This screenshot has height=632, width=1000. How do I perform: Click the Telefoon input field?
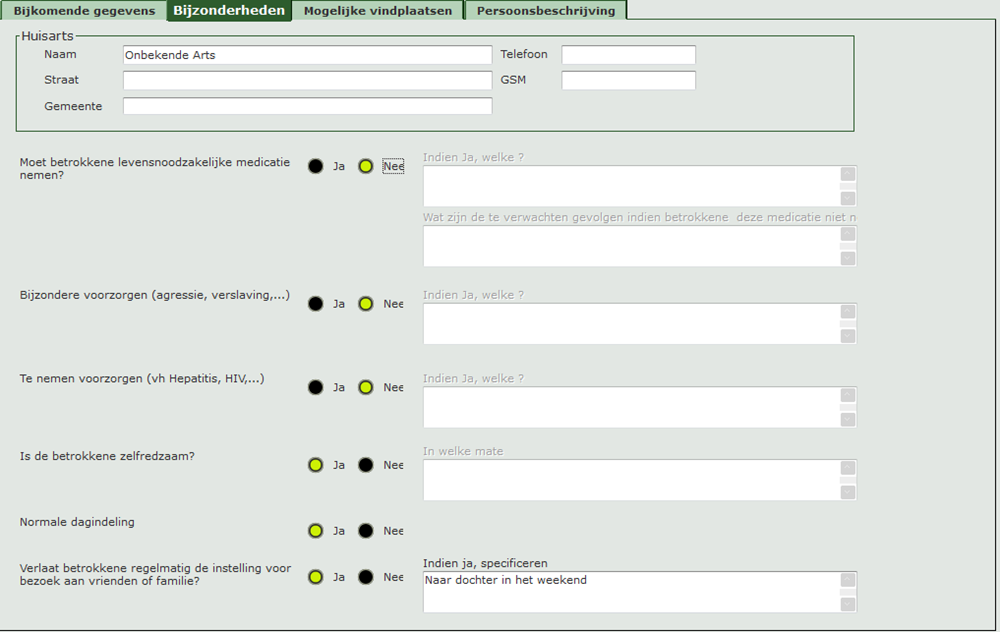click(x=628, y=55)
